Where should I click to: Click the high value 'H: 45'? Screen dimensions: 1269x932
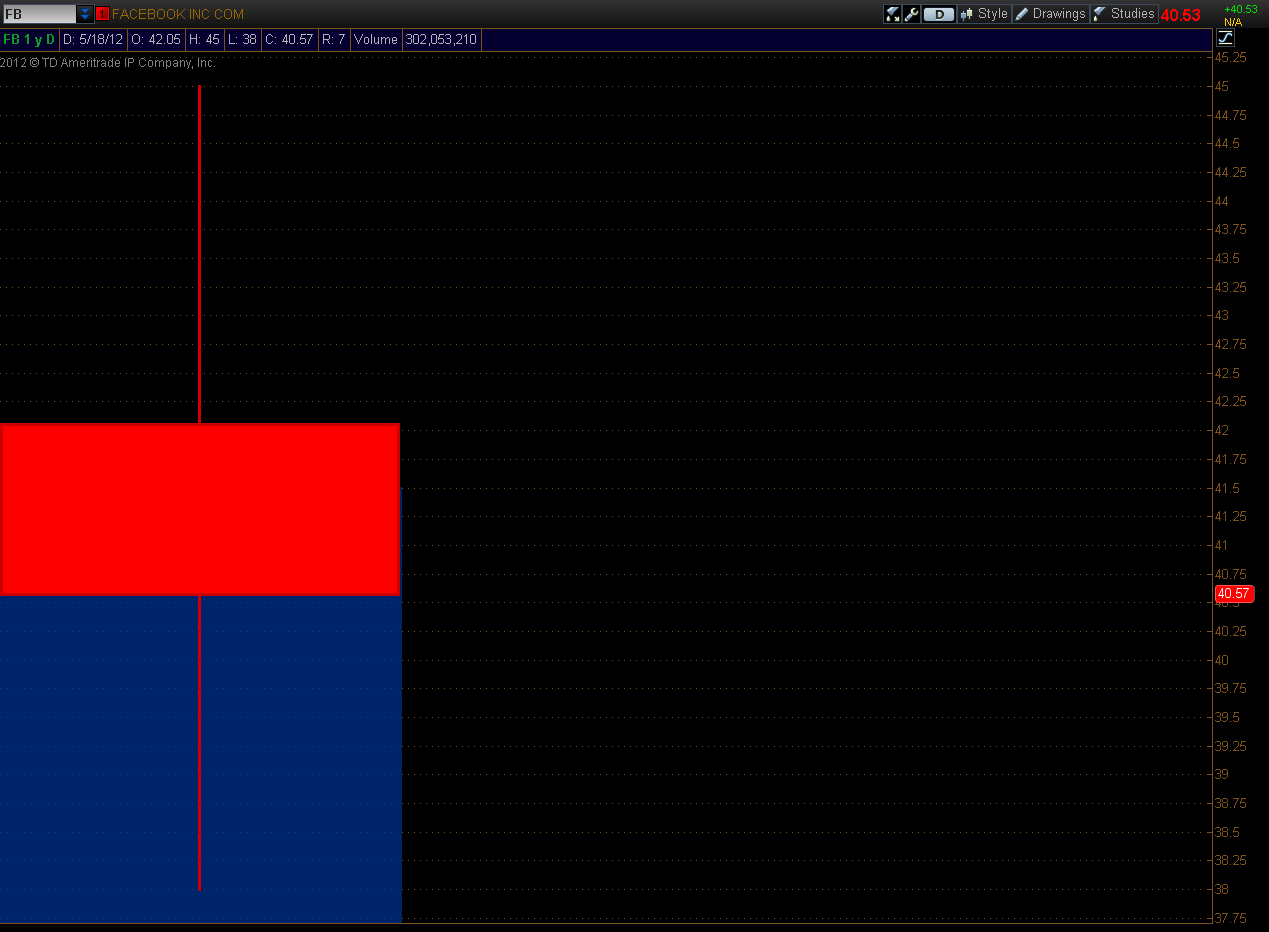click(x=204, y=40)
